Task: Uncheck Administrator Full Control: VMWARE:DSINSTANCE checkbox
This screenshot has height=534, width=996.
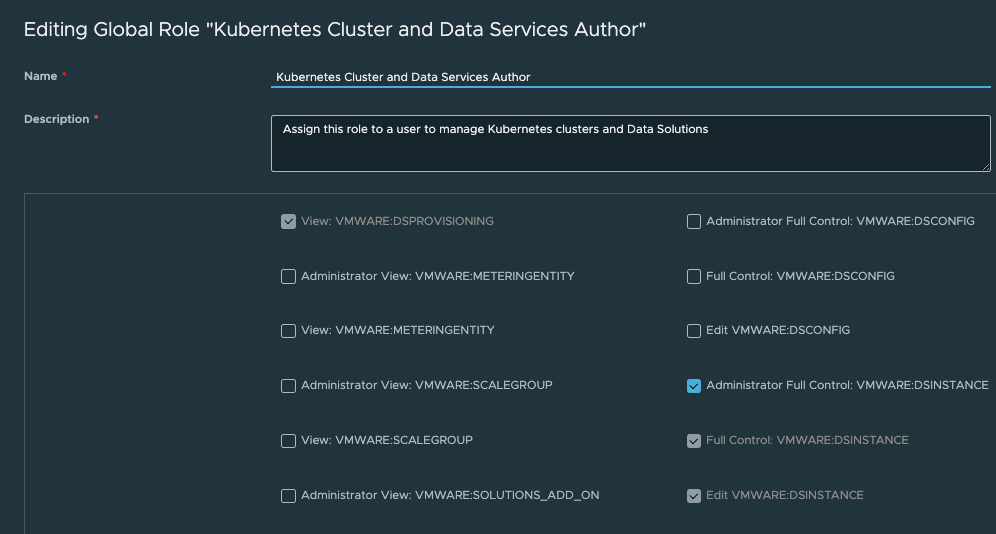Action: tap(694, 386)
